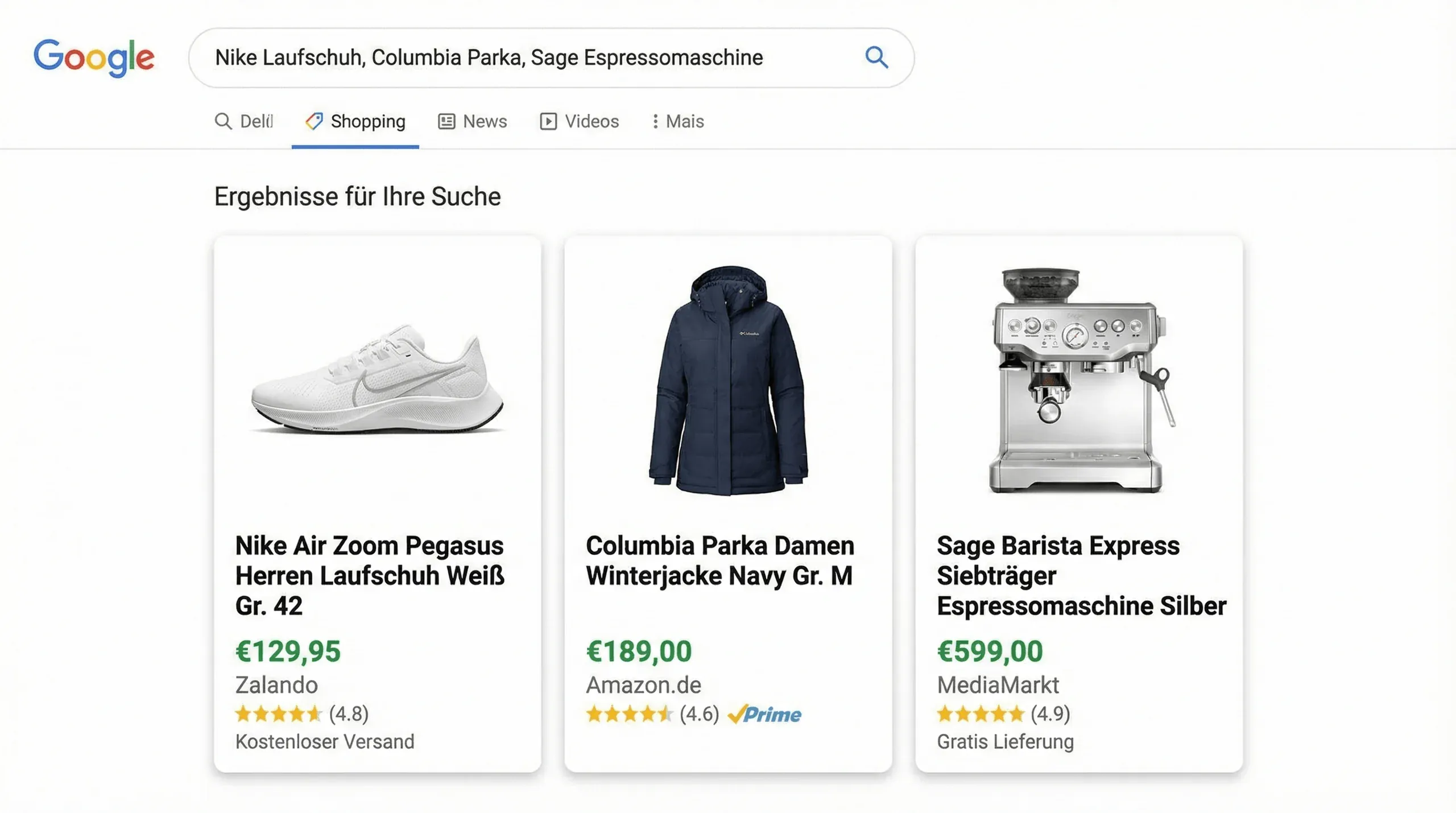Click the Prime badge on the Columbia listing
Viewport: 1456px width, 813px height.
pos(765,715)
